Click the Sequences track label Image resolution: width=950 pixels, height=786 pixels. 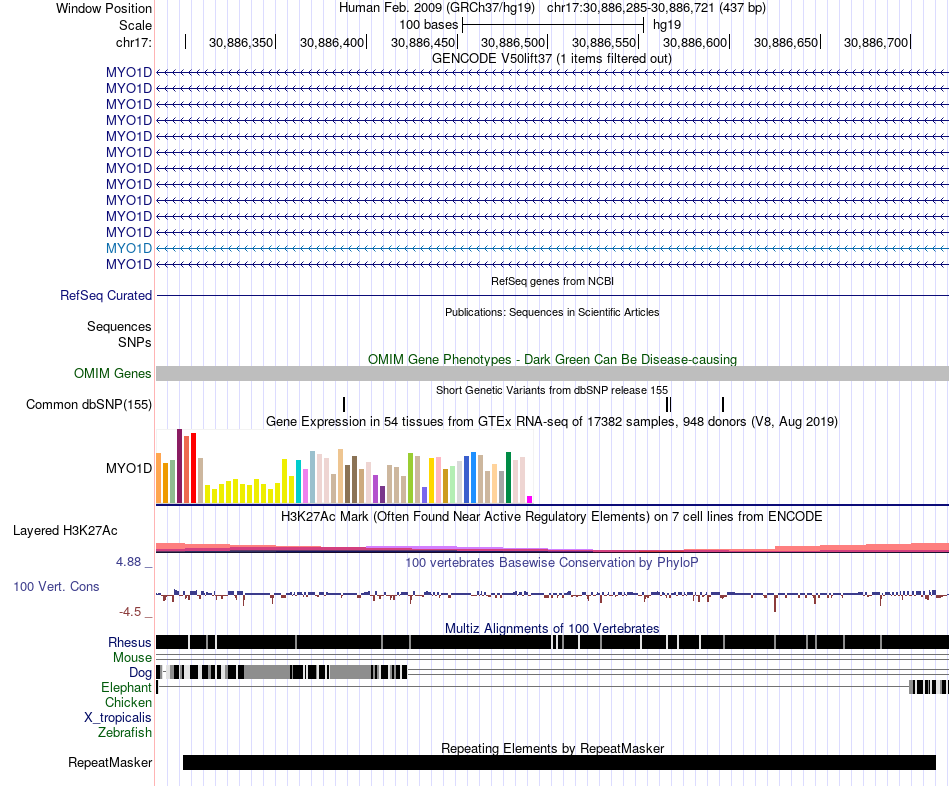(119, 327)
